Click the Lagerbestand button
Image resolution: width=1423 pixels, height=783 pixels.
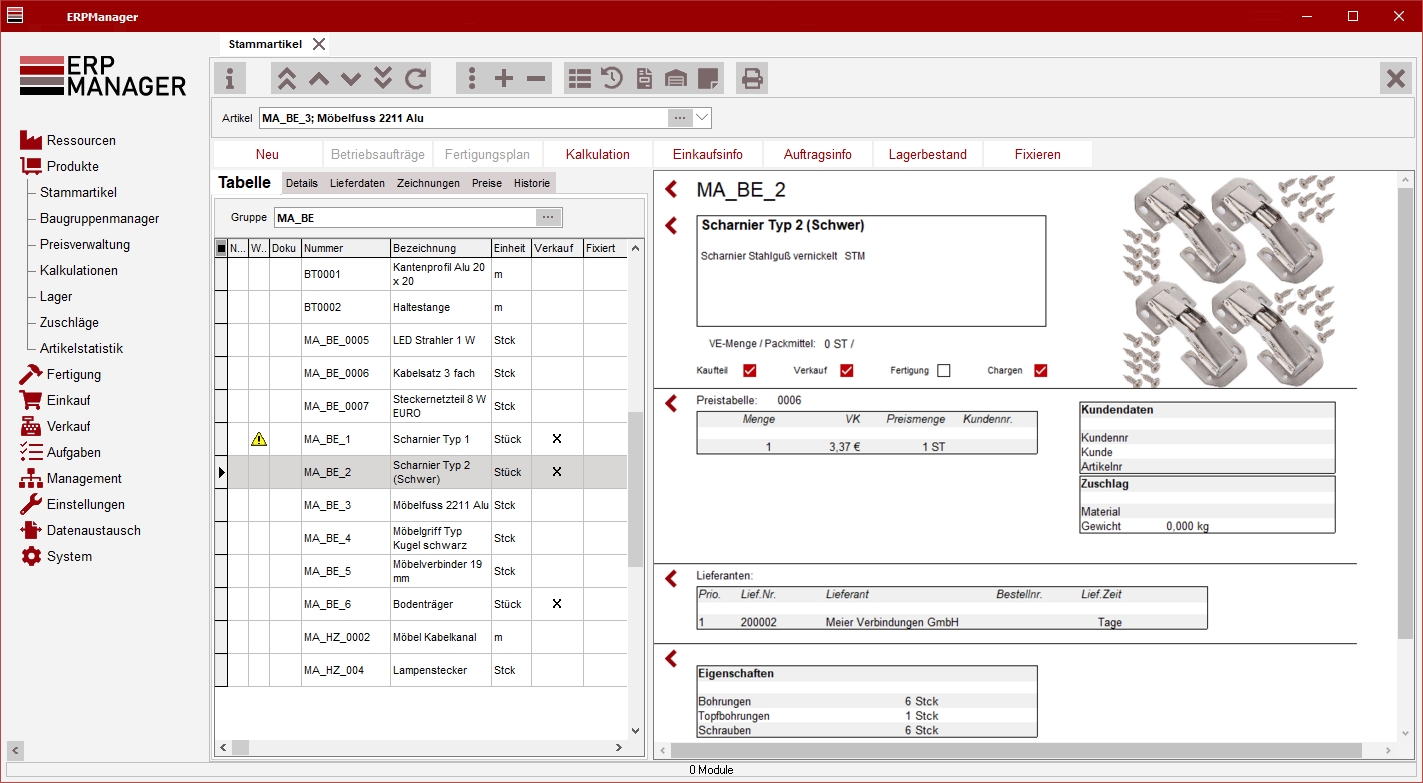click(x=927, y=154)
